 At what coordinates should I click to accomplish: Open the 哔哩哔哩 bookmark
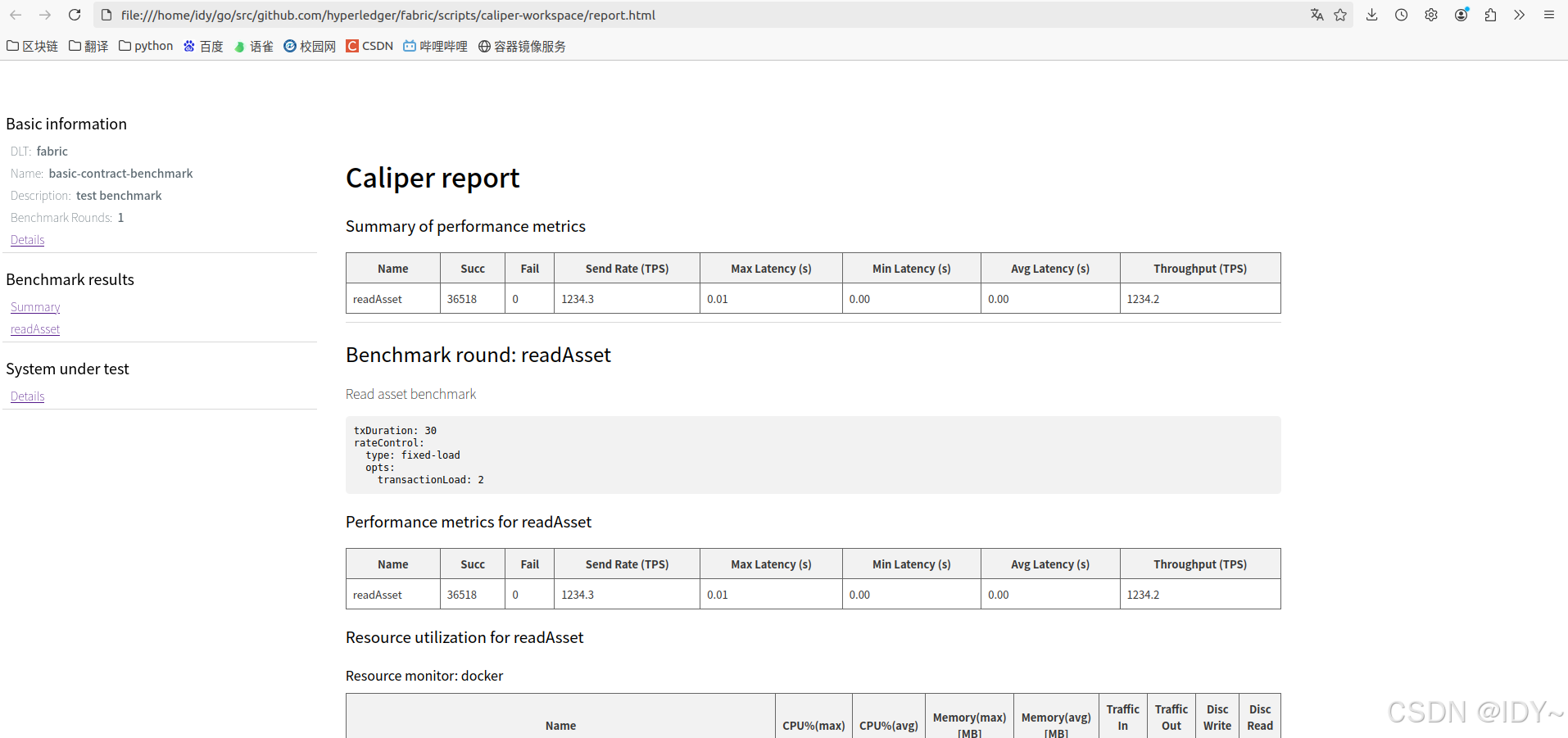[435, 46]
